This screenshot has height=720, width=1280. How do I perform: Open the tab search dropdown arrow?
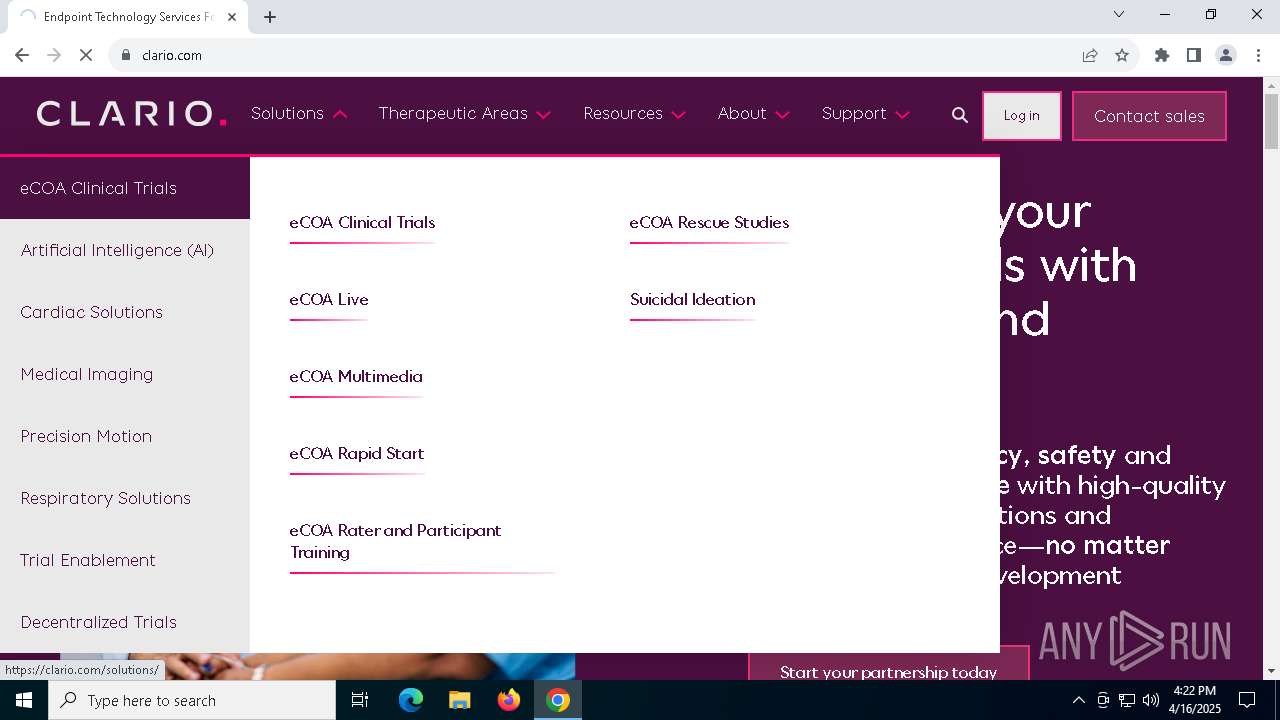(1119, 14)
